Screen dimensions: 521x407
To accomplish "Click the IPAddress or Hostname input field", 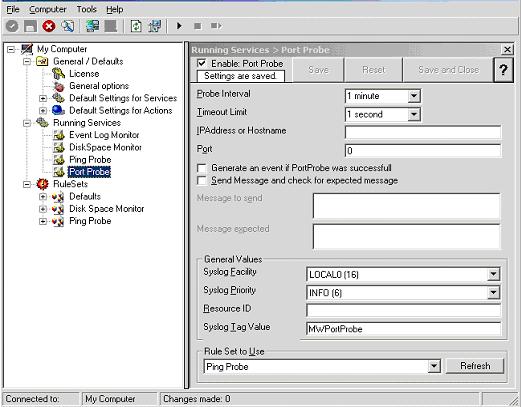I will (423, 132).
